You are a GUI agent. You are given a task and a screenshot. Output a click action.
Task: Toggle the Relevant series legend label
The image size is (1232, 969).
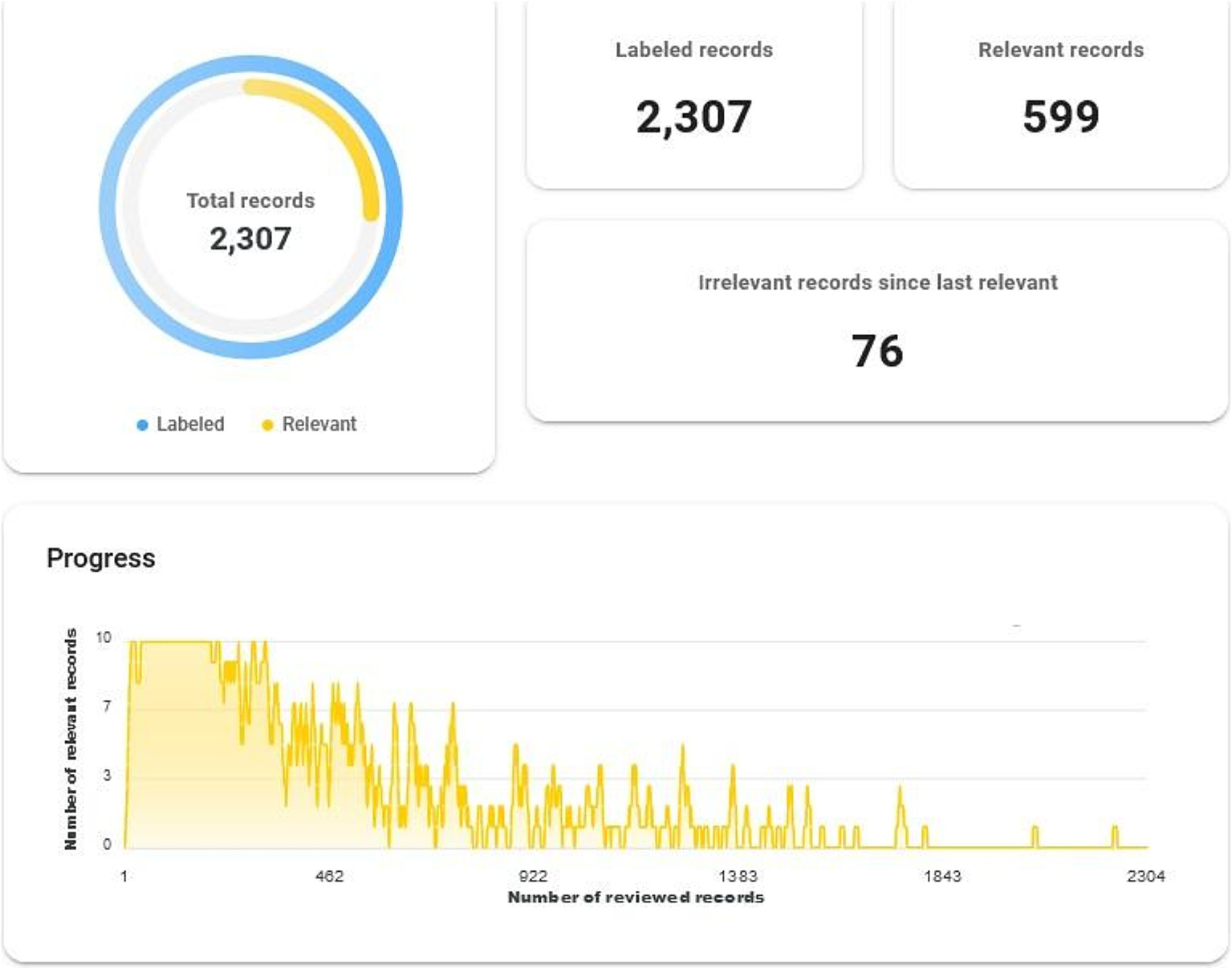coord(319,424)
